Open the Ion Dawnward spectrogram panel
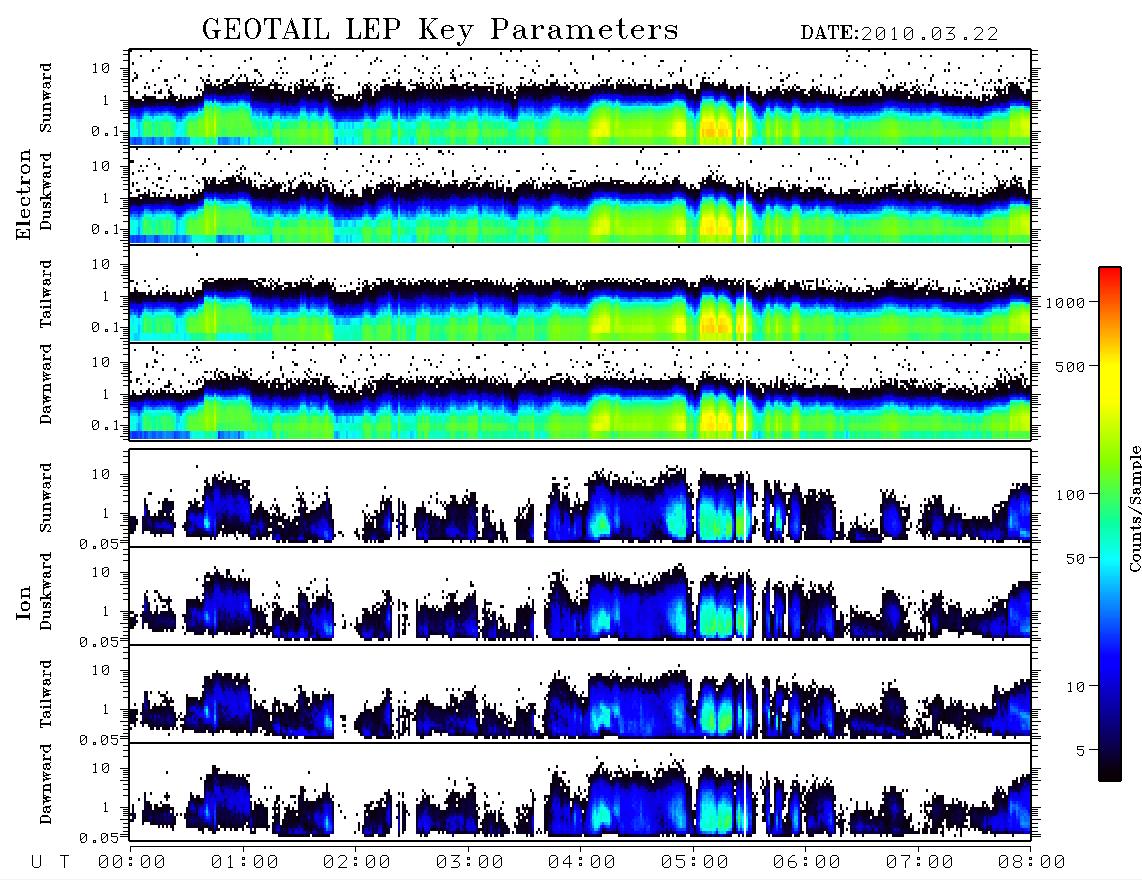Screen dimensions: 1142x880 tap(580, 791)
